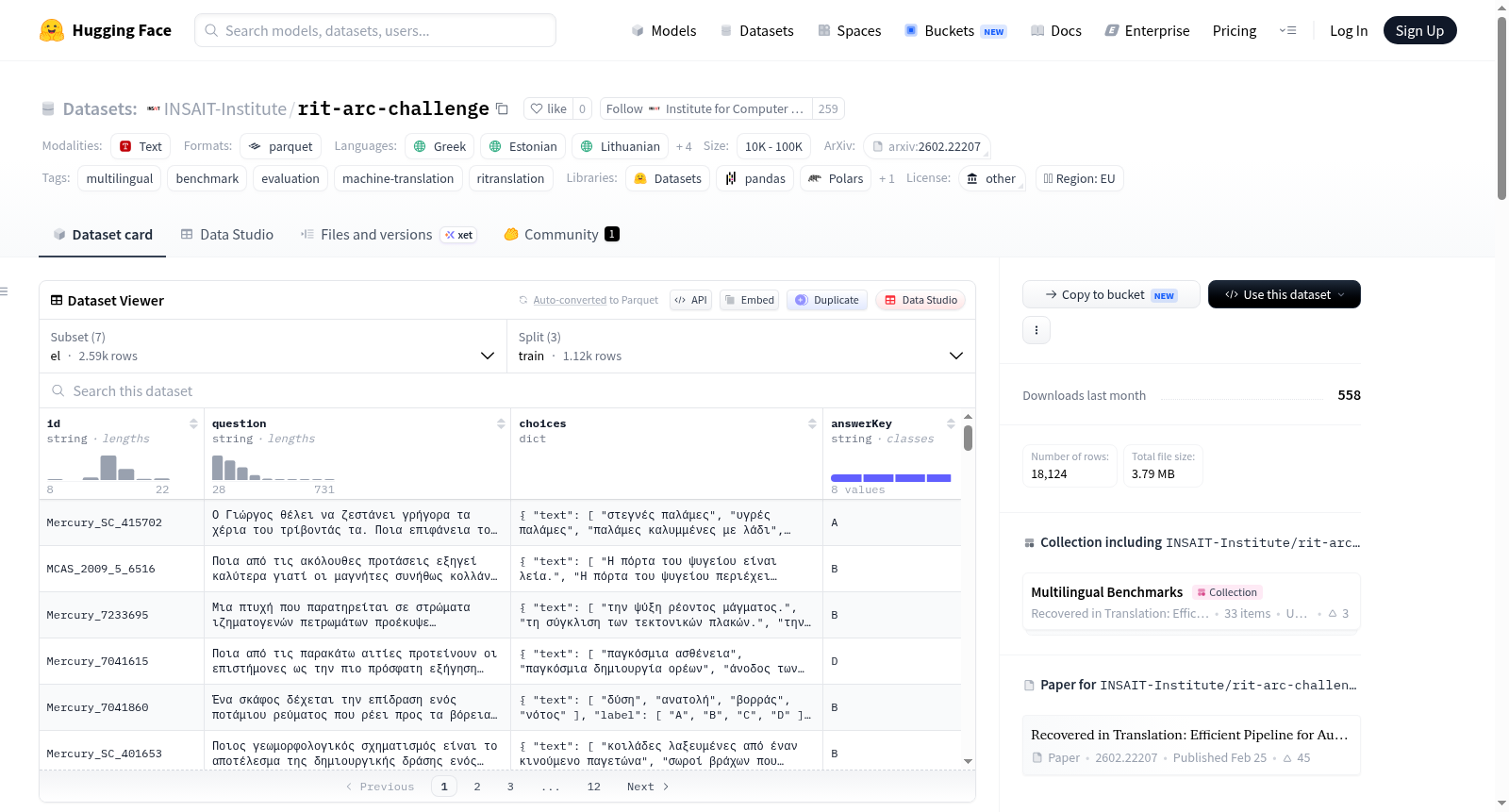Click the Embed button
The image size is (1509, 812).
[749, 300]
